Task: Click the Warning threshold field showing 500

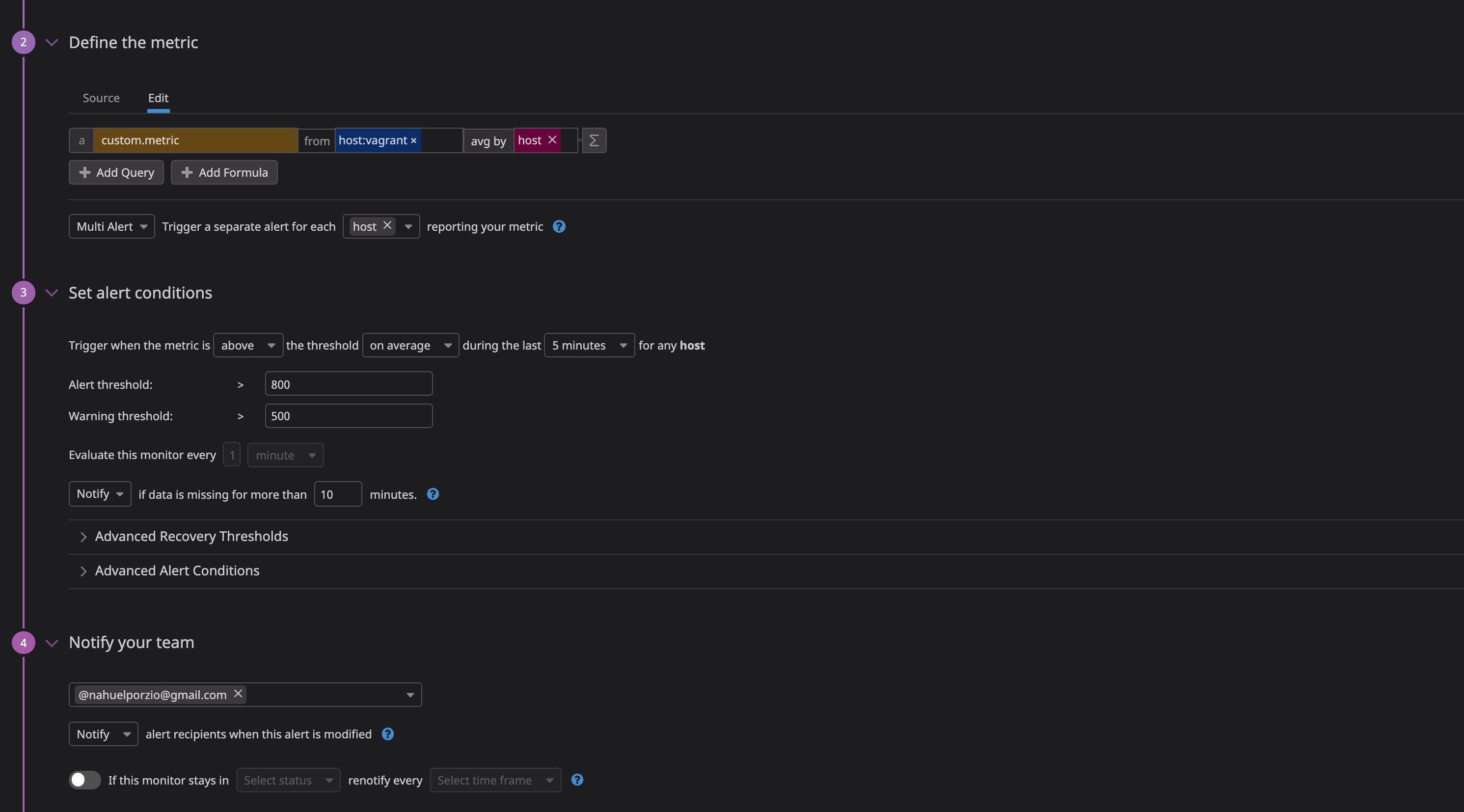Action: (x=349, y=416)
